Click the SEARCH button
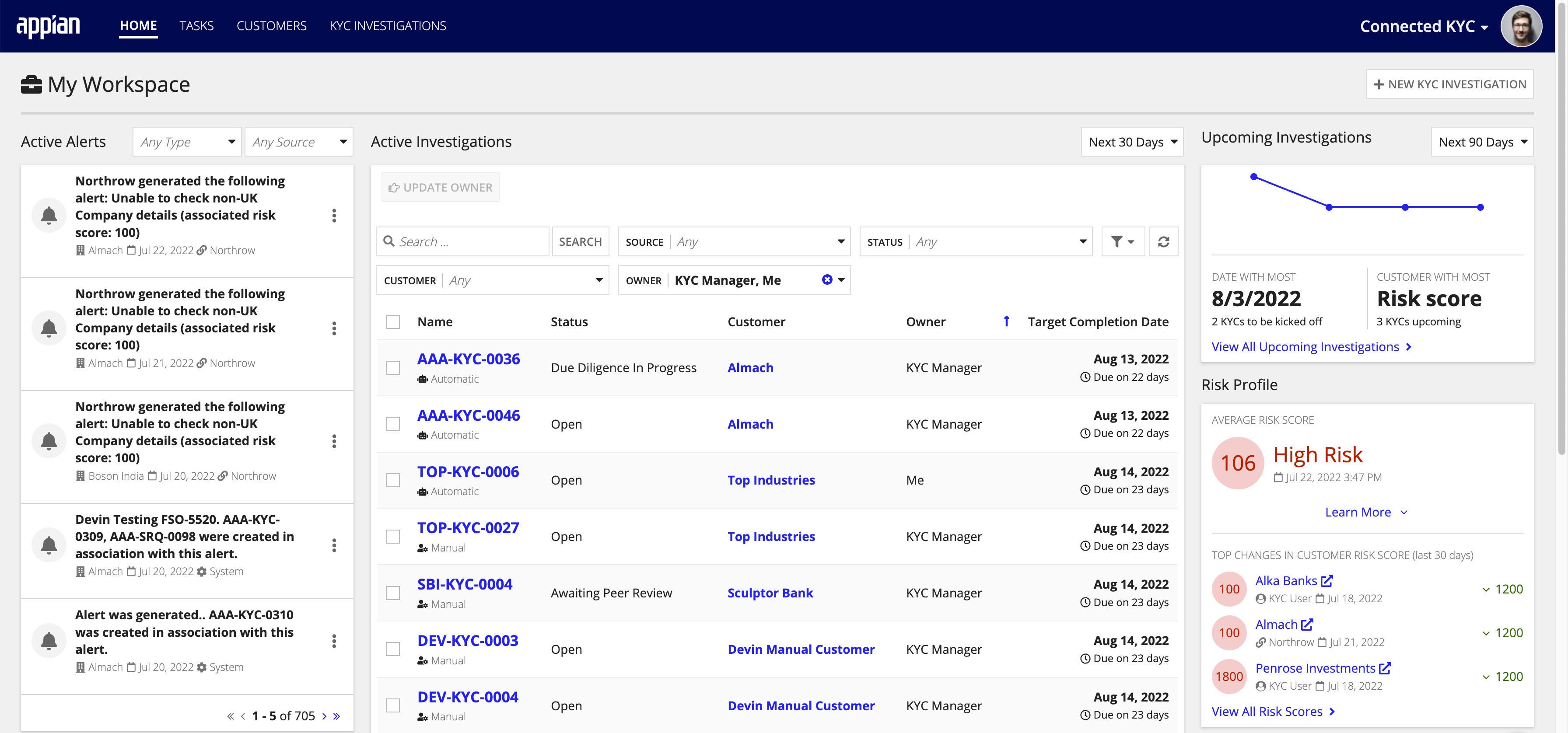Image resolution: width=1568 pixels, height=733 pixels. coord(580,241)
